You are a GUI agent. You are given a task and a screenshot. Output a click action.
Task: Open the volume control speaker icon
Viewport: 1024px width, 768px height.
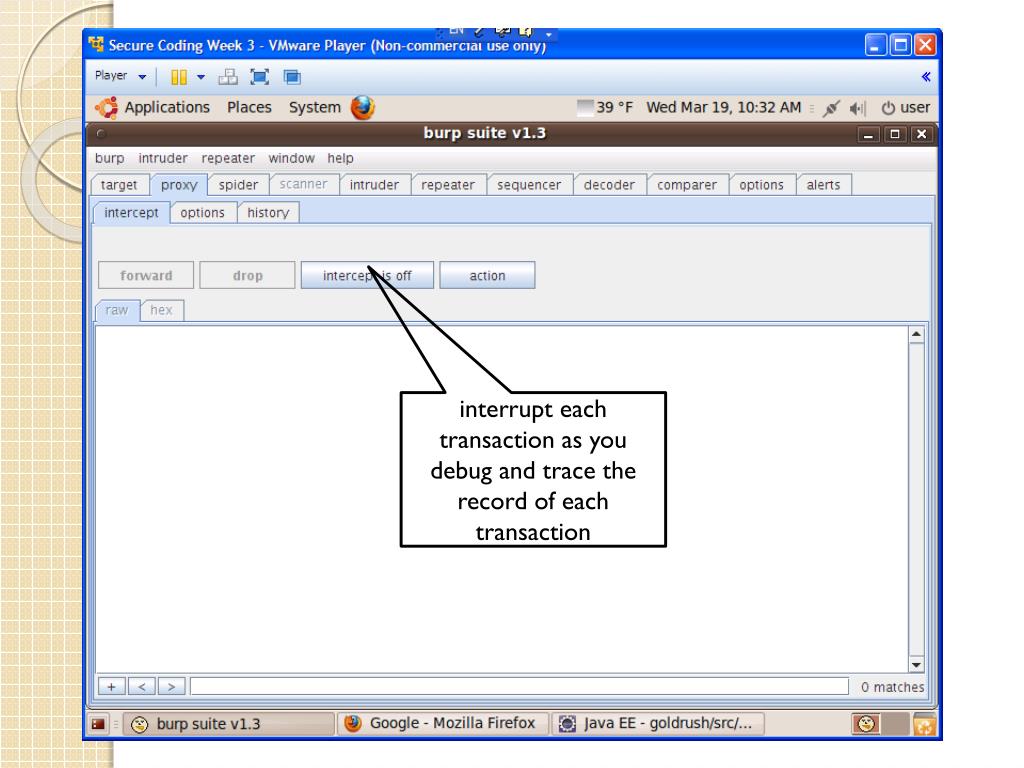coord(857,108)
